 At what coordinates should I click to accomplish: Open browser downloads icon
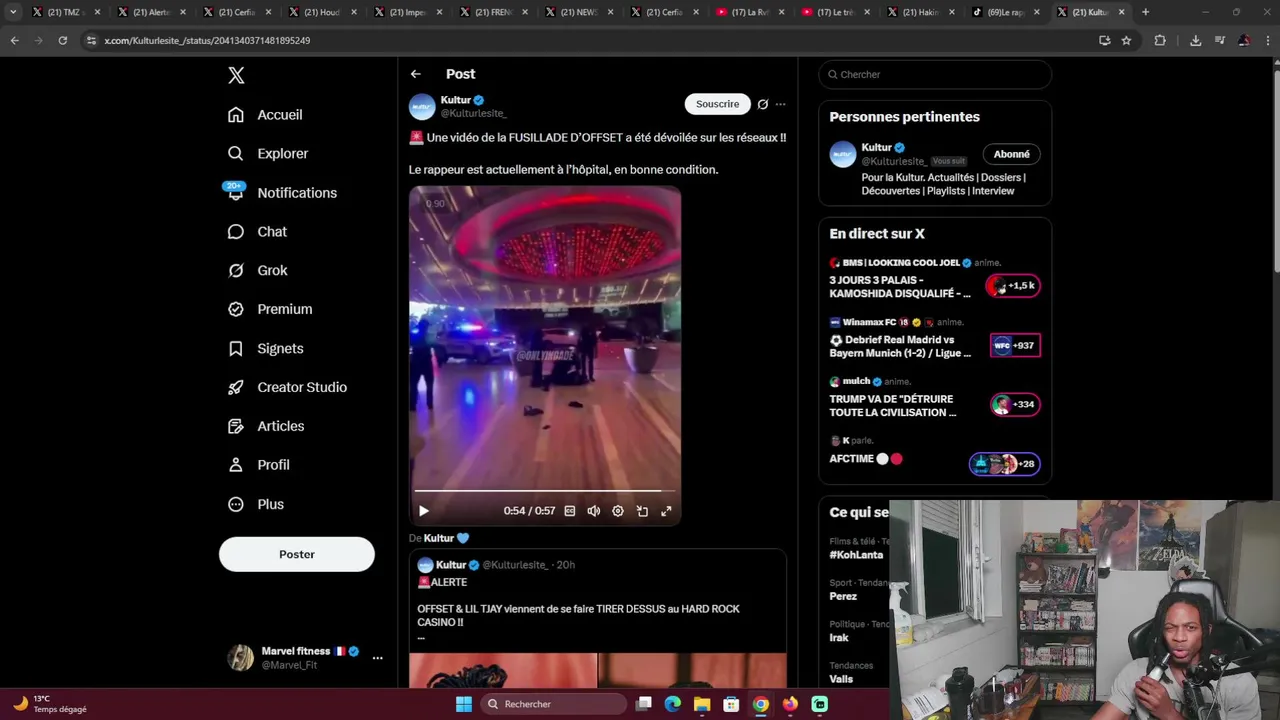pos(1195,40)
